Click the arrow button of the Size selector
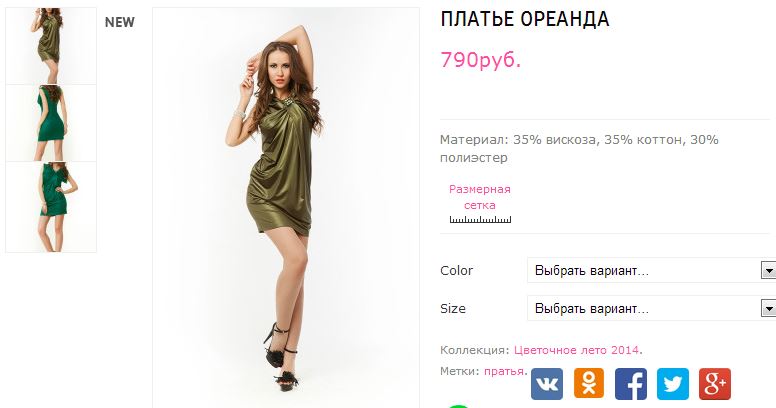 coord(768,308)
